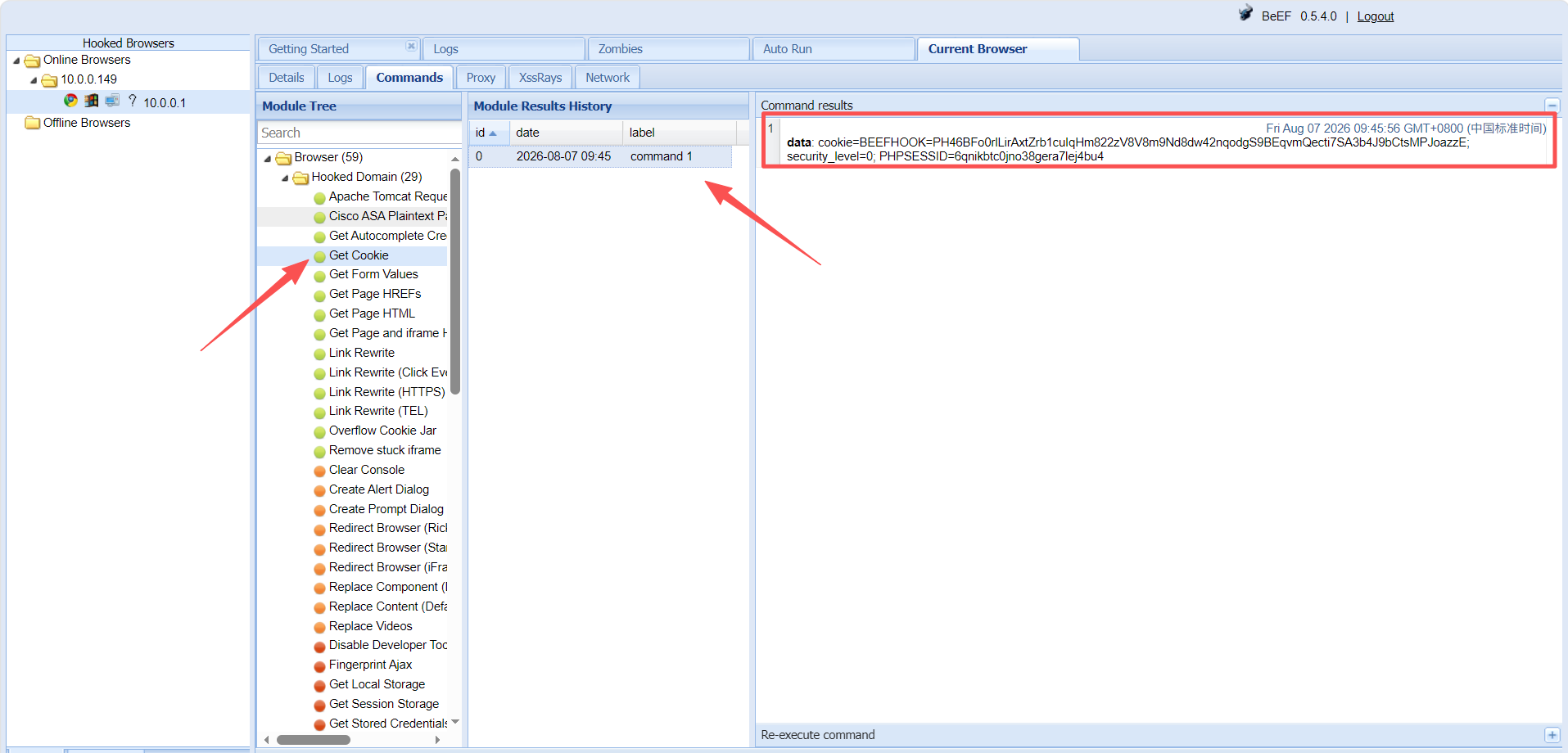This screenshot has height=753, width=1568.
Task: Select the Get Stored Credentials module
Action: pyautogui.click(x=388, y=724)
